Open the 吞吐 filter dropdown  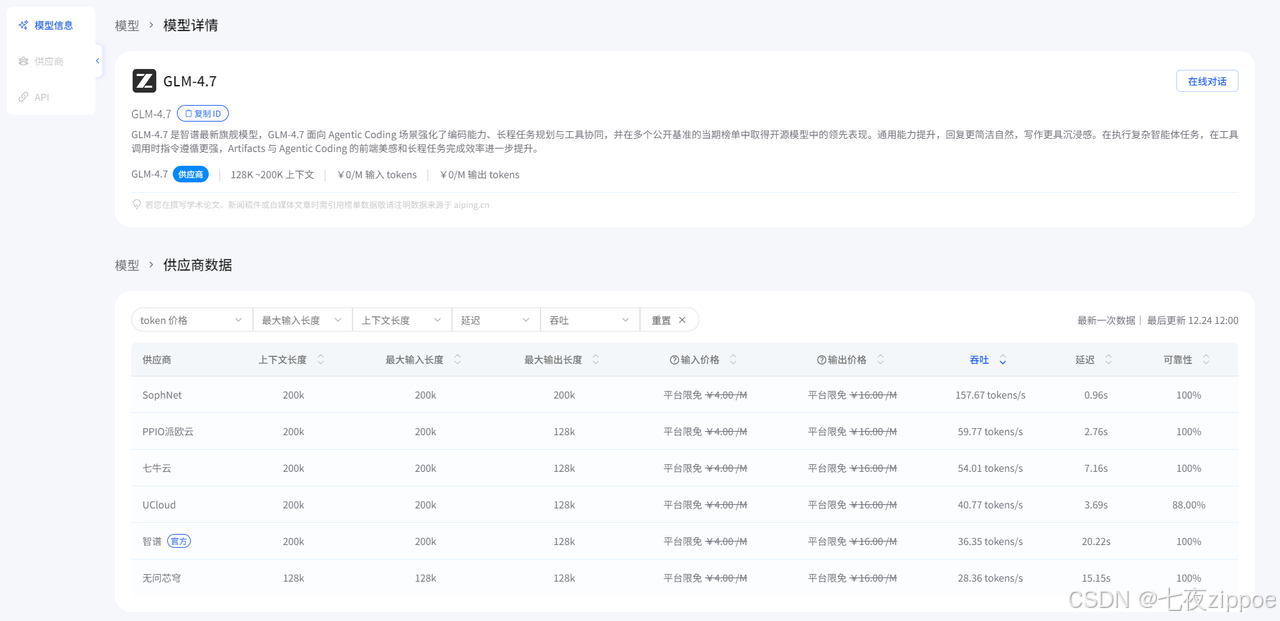pyautogui.click(x=590, y=320)
